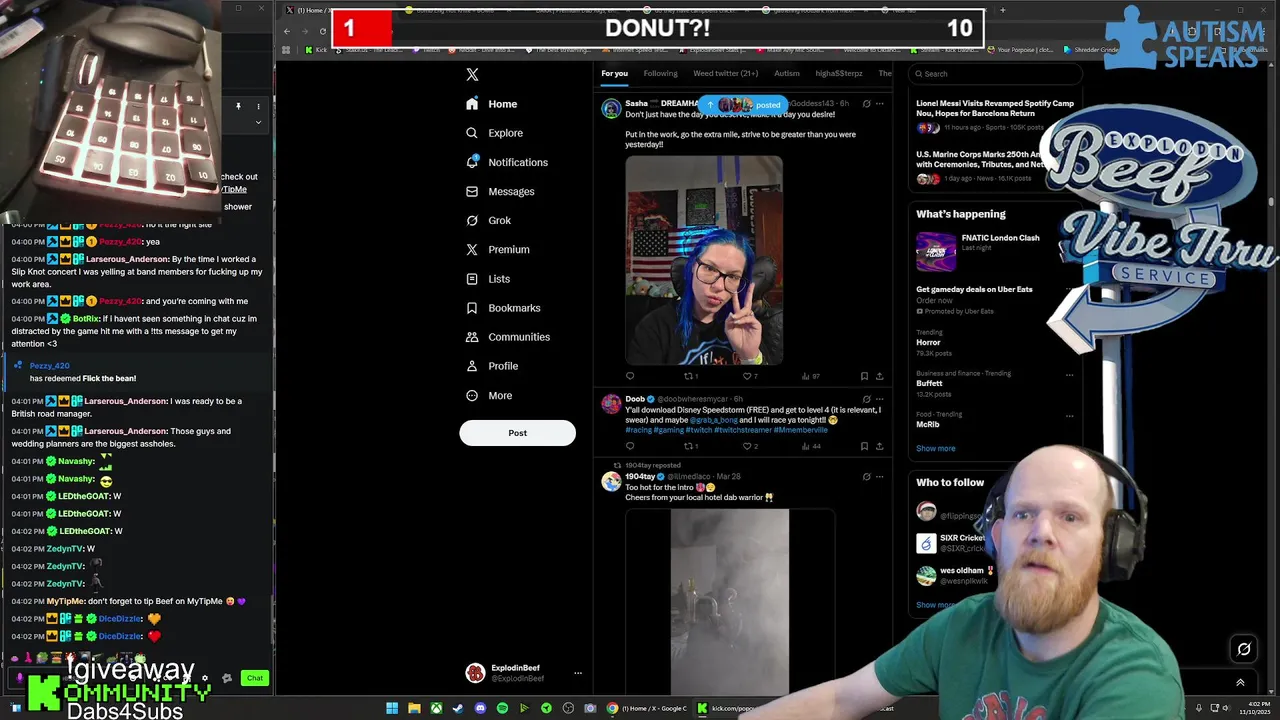This screenshot has height=720, width=1280.
Task: Click the Profile icon in sidebar
Action: (x=472, y=366)
